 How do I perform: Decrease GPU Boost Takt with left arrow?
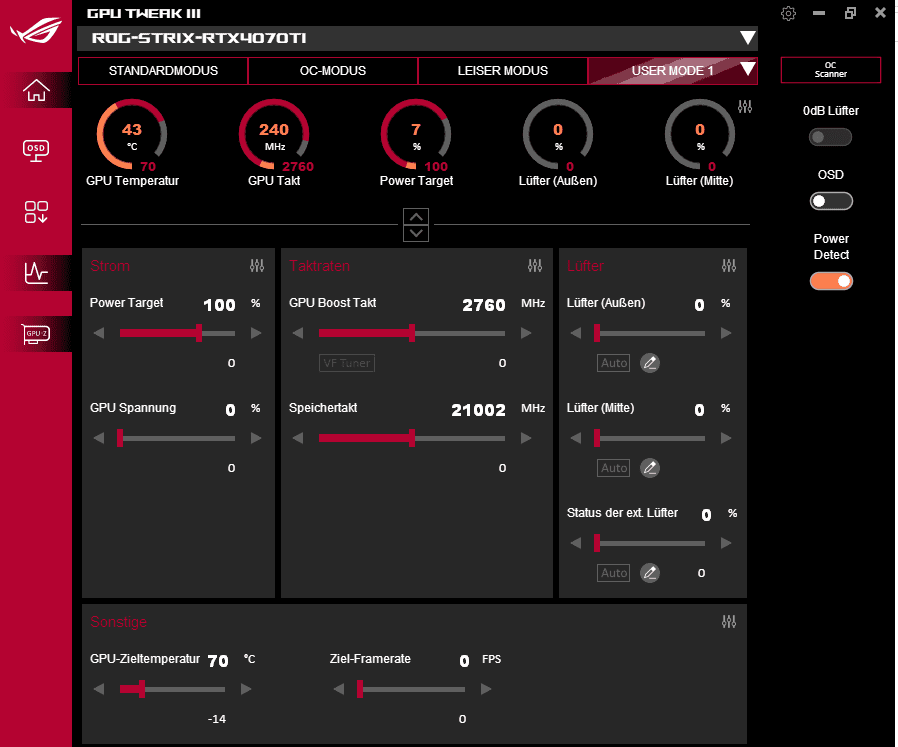tap(298, 333)
